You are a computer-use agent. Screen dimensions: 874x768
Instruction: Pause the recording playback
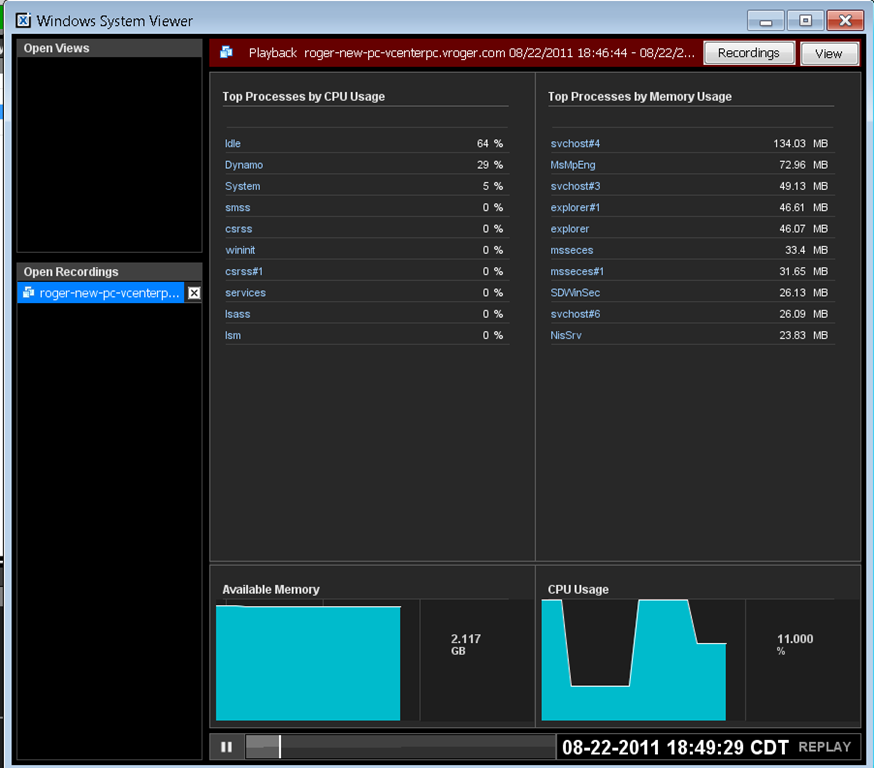[x=226, y=747]
